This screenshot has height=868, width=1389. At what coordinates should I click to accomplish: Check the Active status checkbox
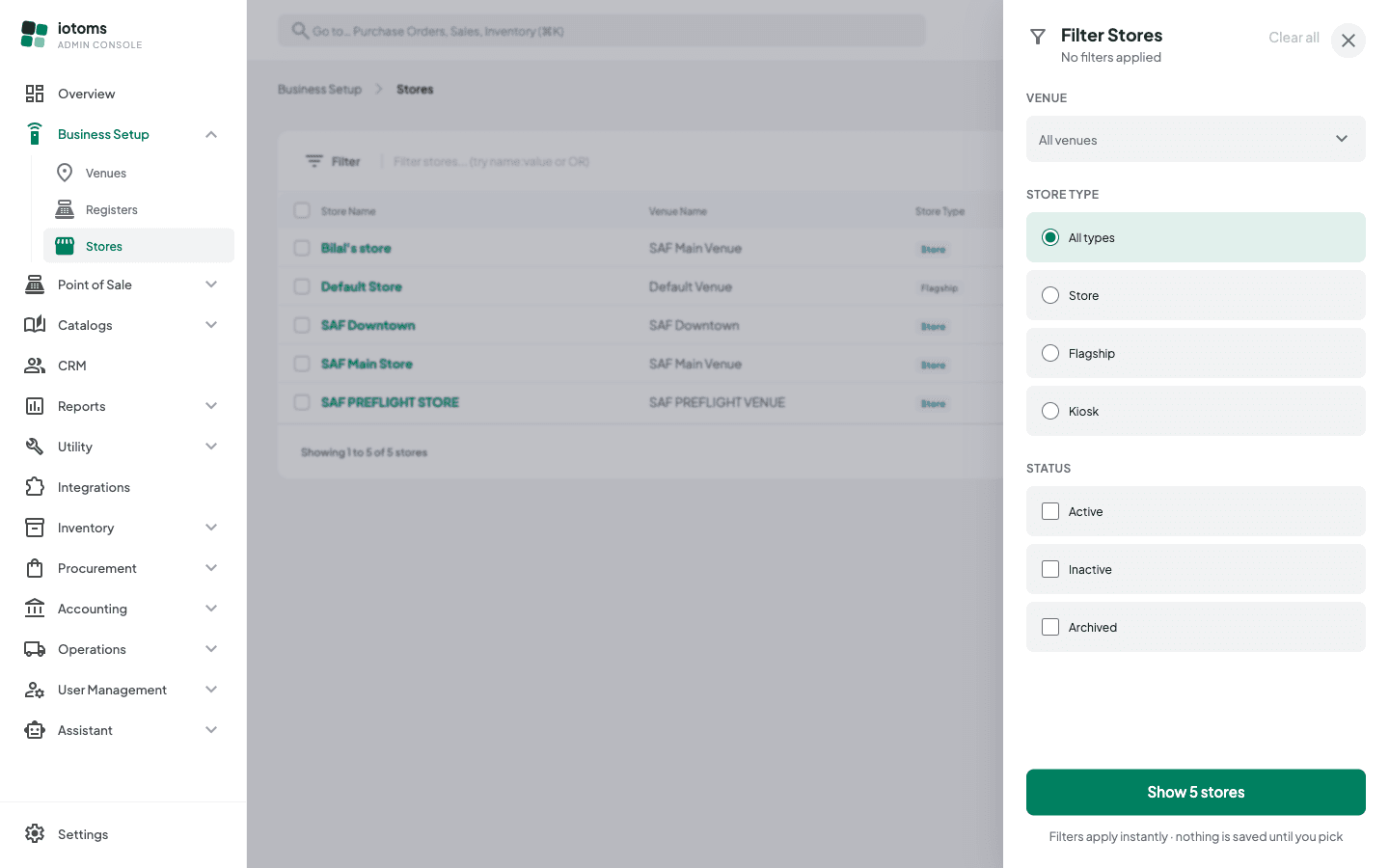tap(1050, 511)
